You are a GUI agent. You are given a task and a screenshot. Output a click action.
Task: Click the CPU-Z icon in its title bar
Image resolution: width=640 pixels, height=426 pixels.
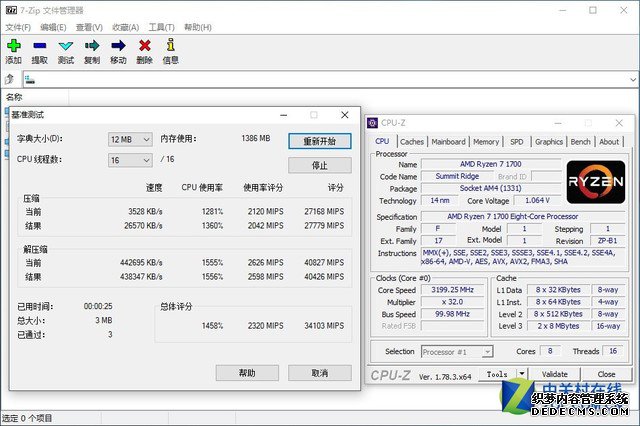[x=372, y=123]
